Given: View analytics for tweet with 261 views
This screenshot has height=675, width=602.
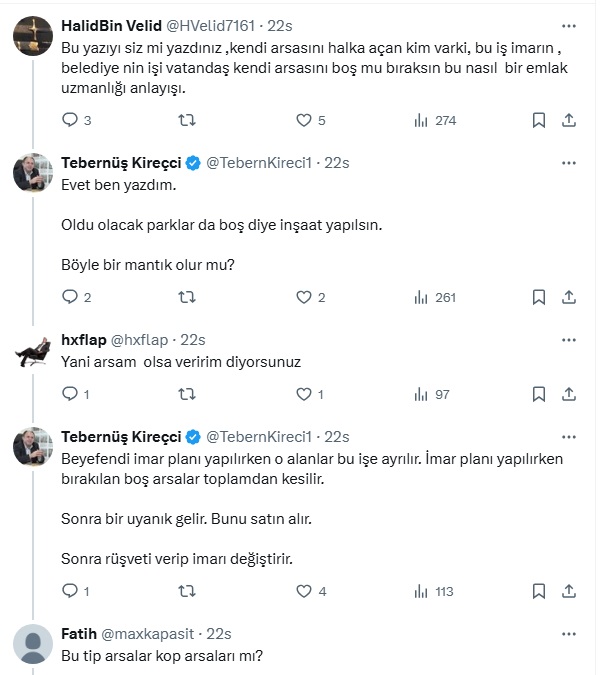Looking at the screenshot, I should (434, 297).
